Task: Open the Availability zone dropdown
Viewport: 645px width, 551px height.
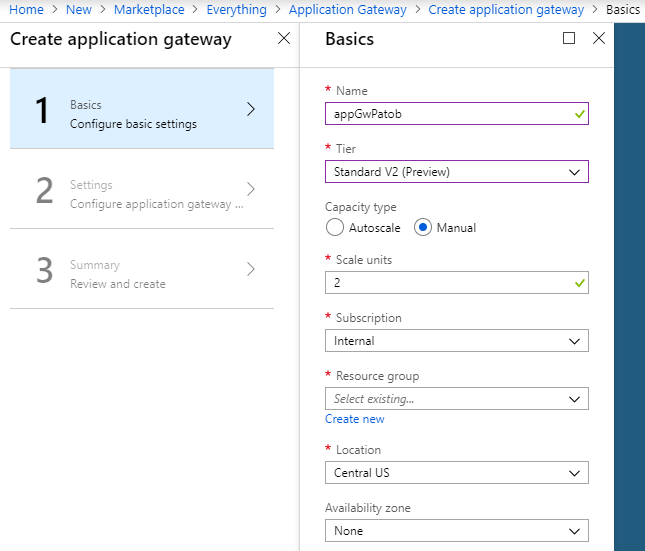Action: click(x=457, y=530)
